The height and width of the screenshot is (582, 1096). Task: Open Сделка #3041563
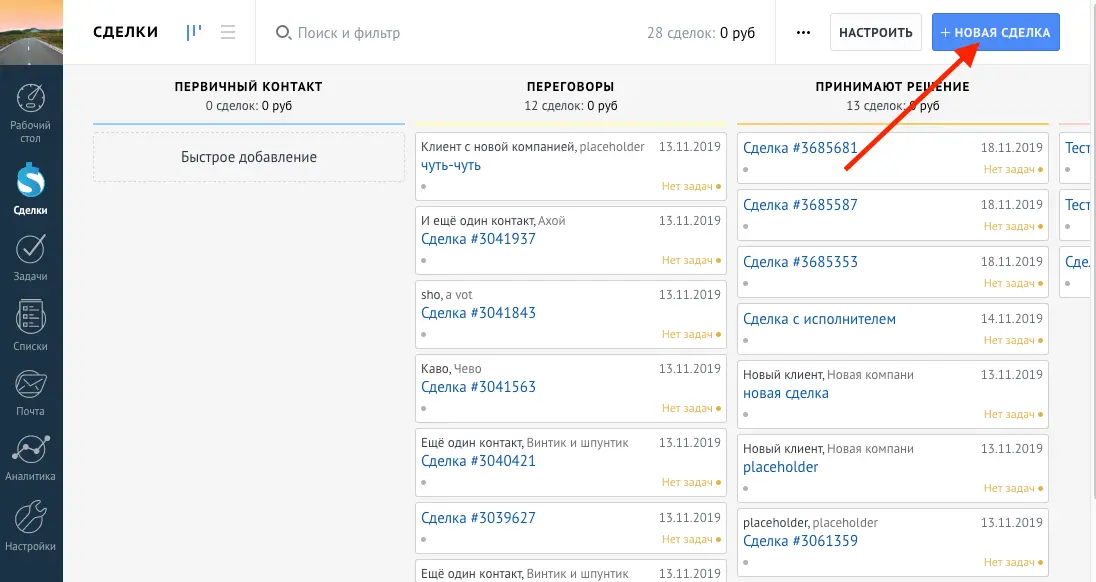478,387
